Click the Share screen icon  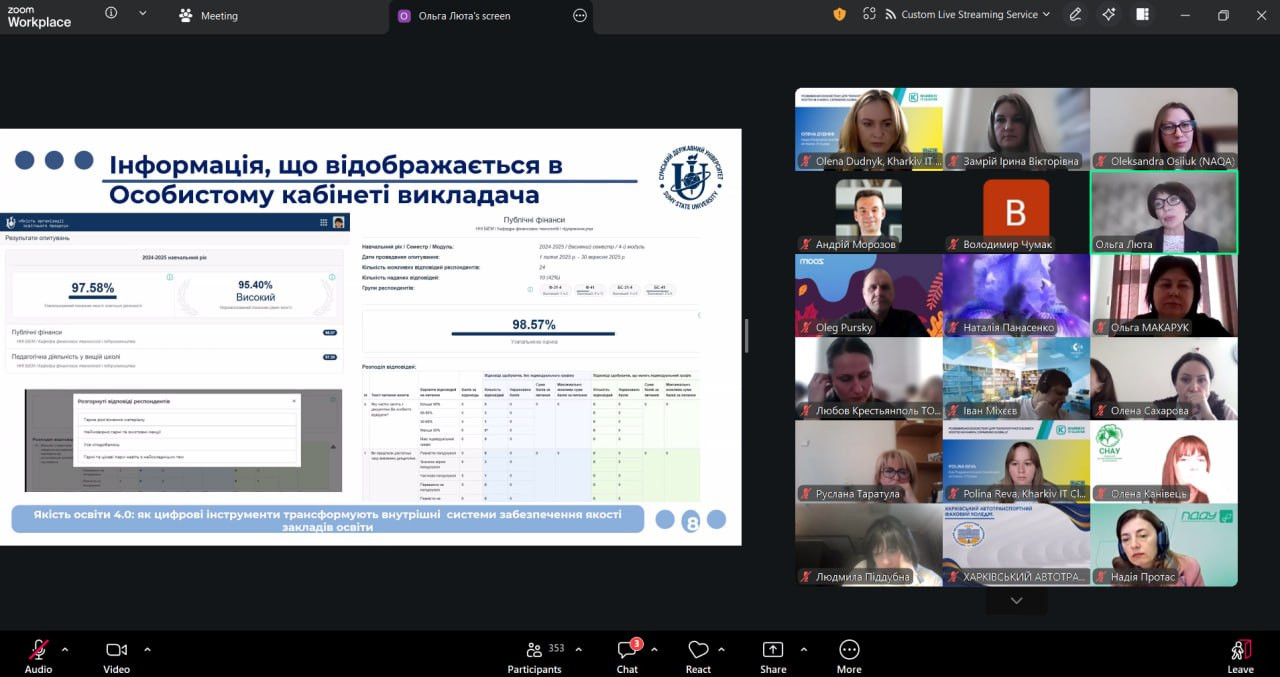773,656
